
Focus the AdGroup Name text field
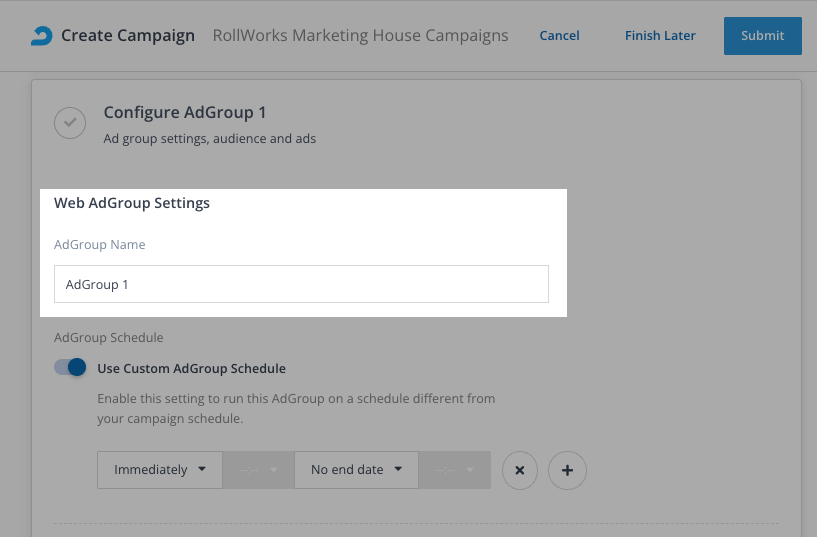301,284
